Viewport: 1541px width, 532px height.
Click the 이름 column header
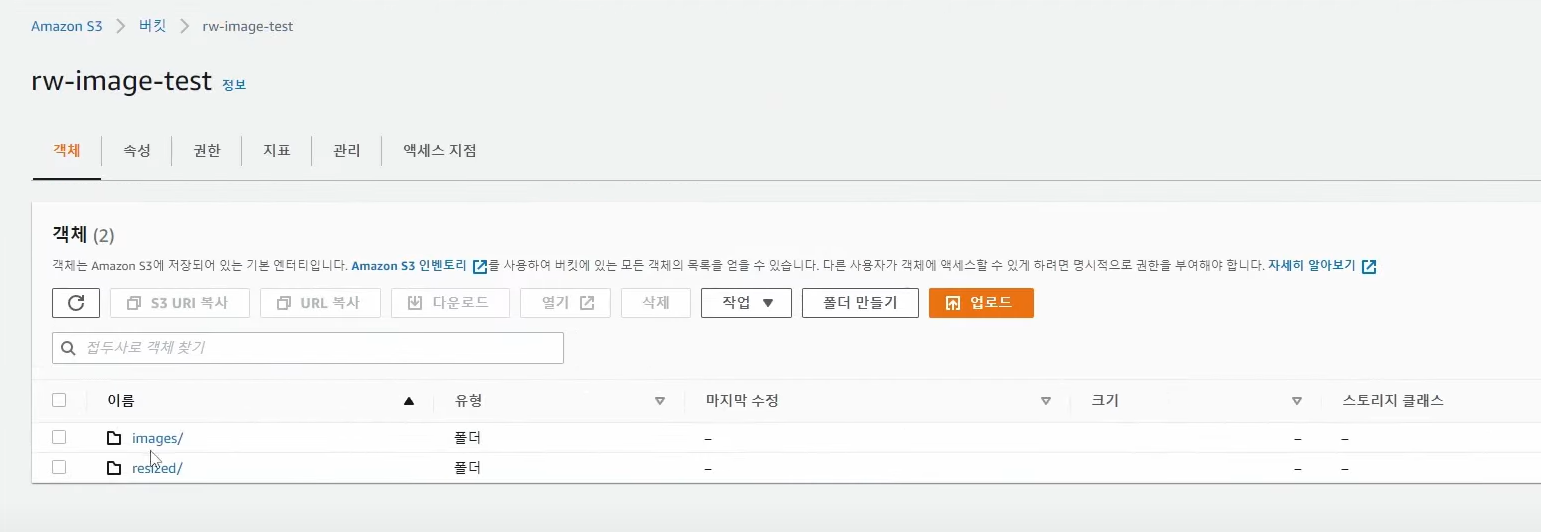coord(121,401)
